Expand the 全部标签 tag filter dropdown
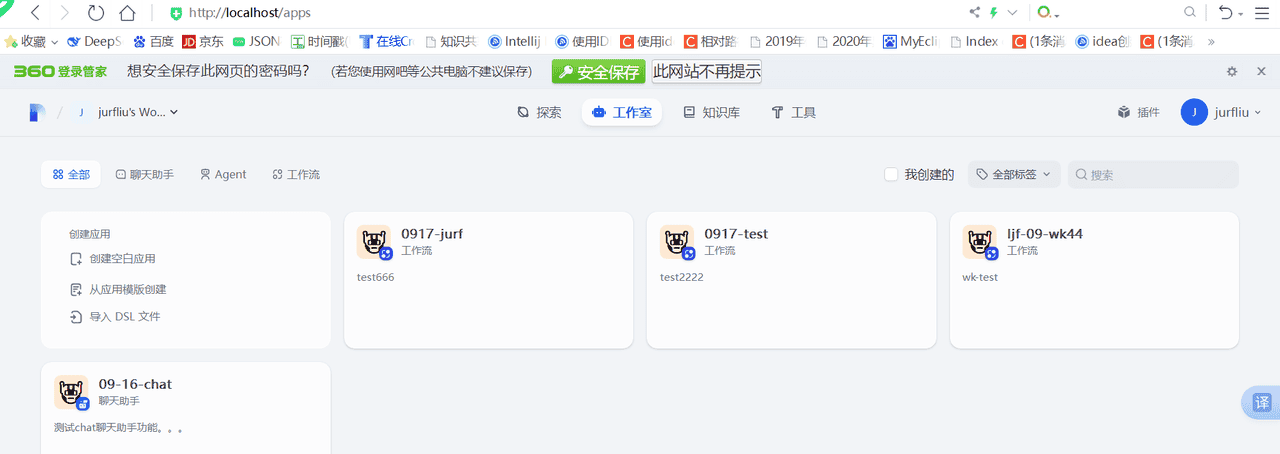 (1014, 175)
